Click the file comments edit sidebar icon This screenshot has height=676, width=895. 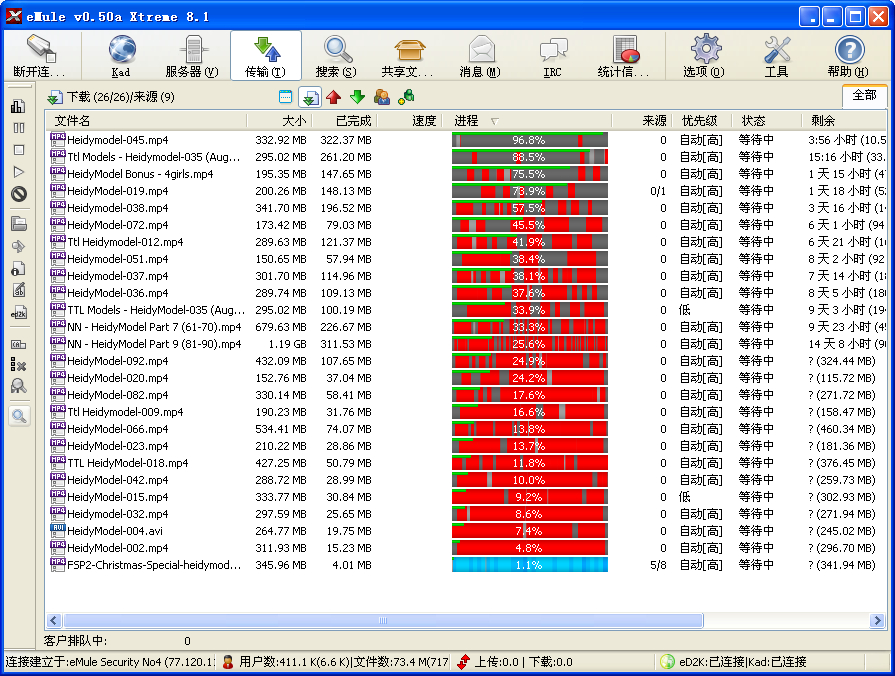click(19, 290)
